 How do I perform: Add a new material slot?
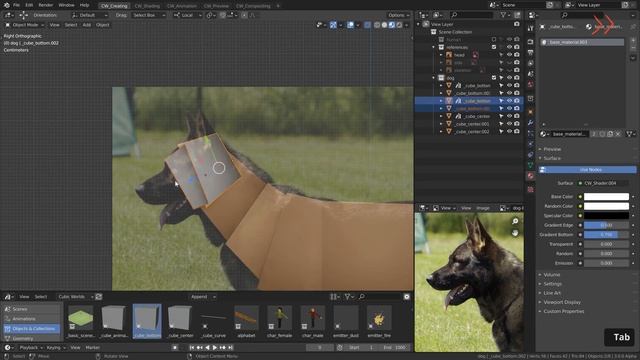coord(633,40)
